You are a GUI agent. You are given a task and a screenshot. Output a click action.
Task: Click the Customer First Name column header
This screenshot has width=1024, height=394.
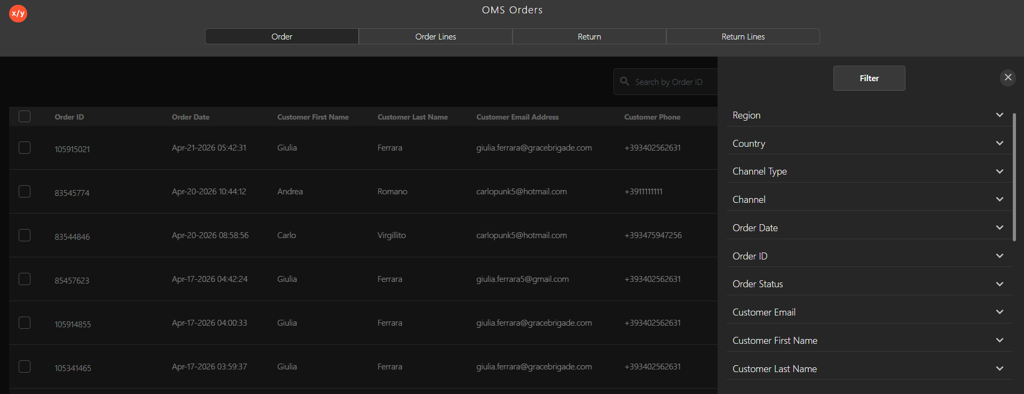point(313,117)
